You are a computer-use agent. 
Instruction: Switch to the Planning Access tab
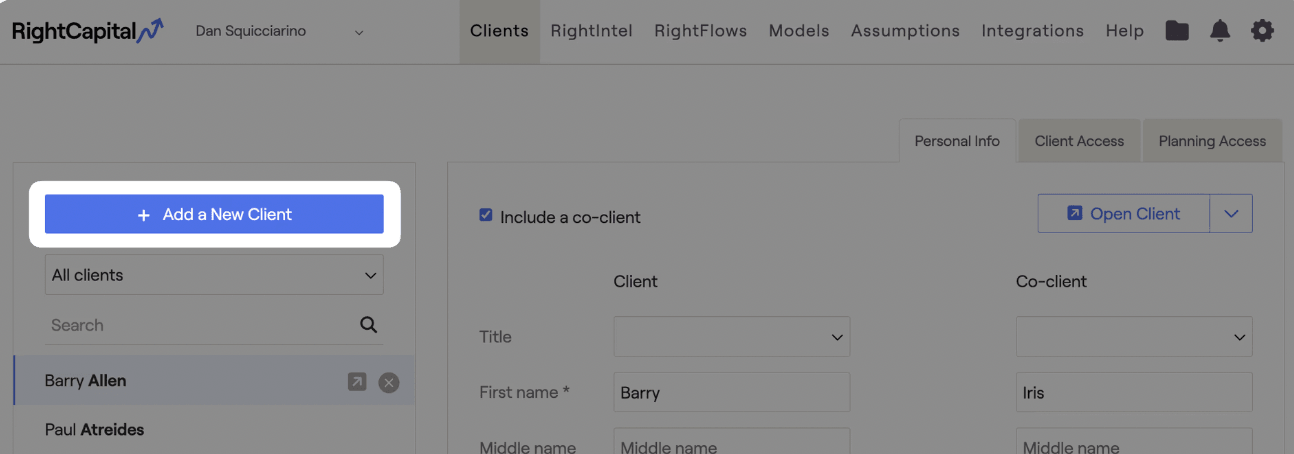(1212, 141)
